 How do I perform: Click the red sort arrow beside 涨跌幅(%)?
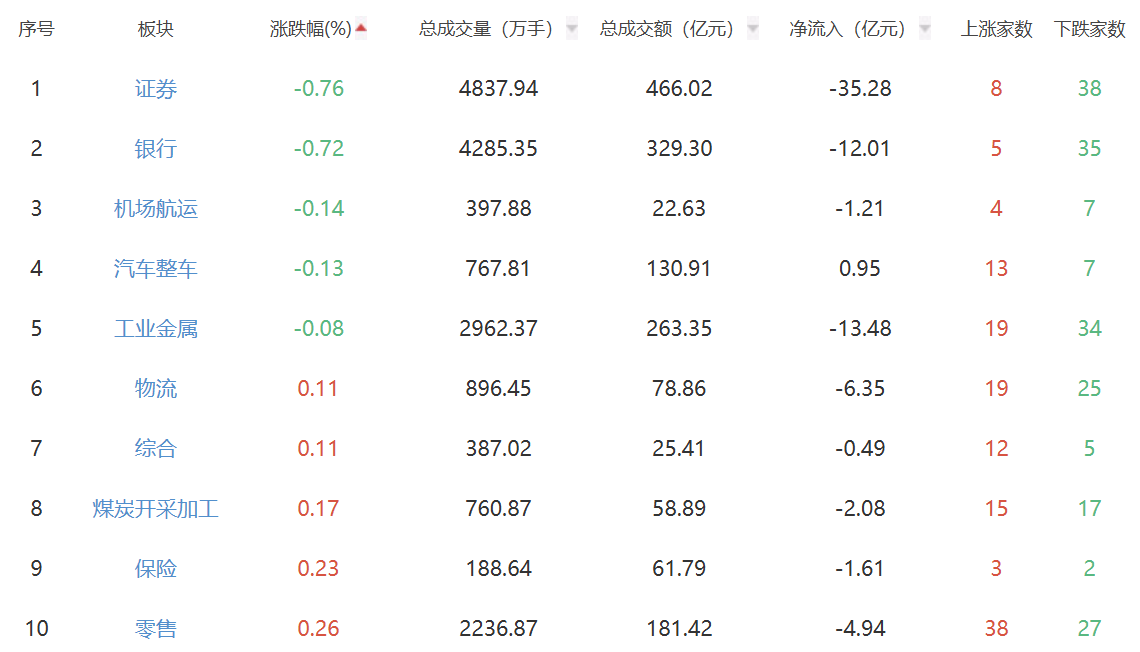click(361, 29)
